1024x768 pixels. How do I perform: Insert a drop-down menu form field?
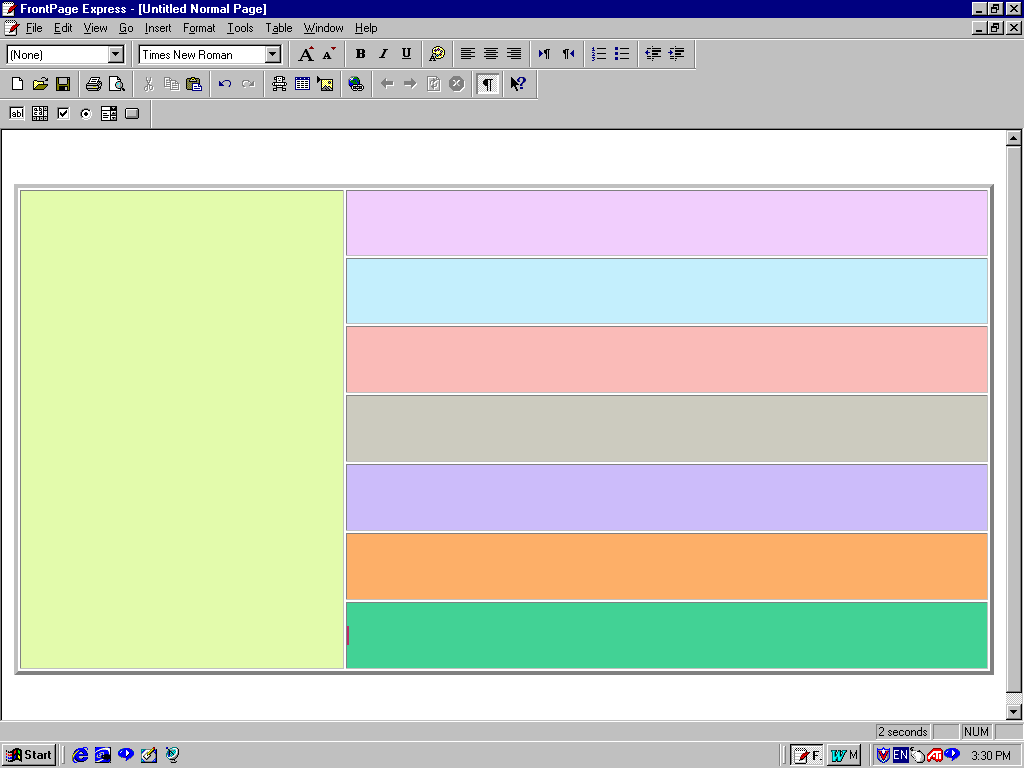[109, 114]
